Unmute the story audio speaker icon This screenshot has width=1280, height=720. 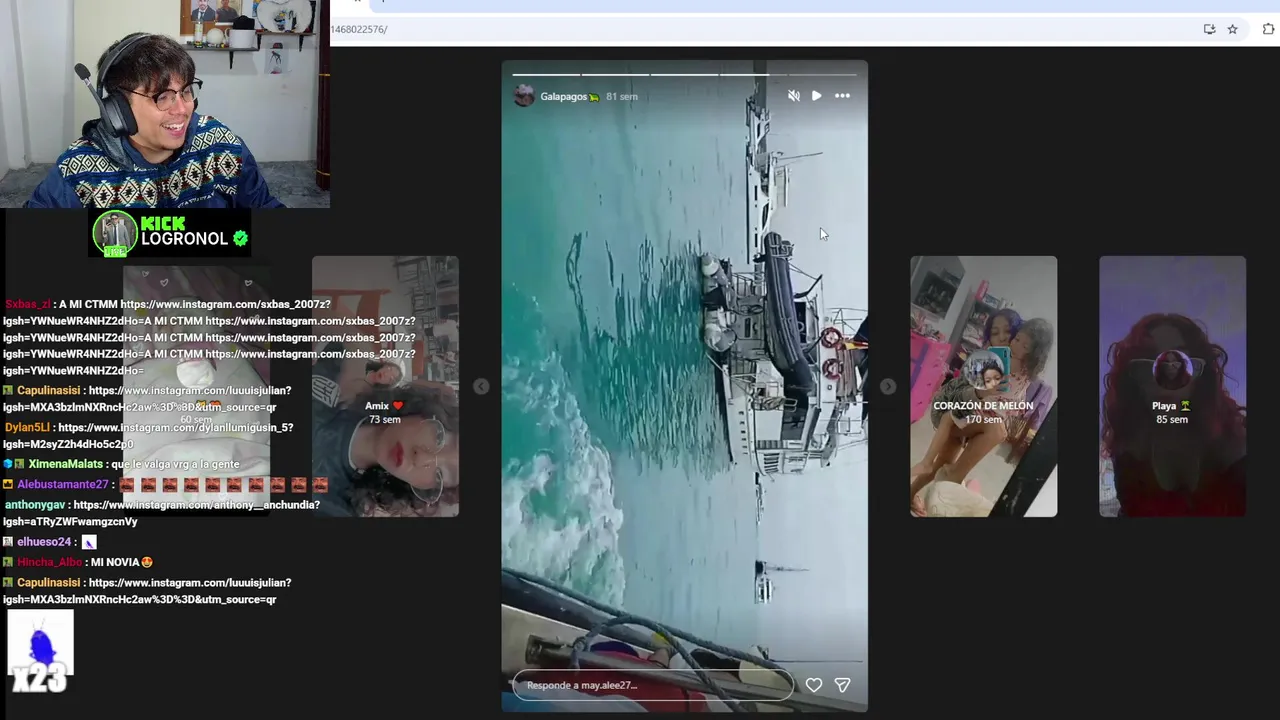(x=793, y=96)
